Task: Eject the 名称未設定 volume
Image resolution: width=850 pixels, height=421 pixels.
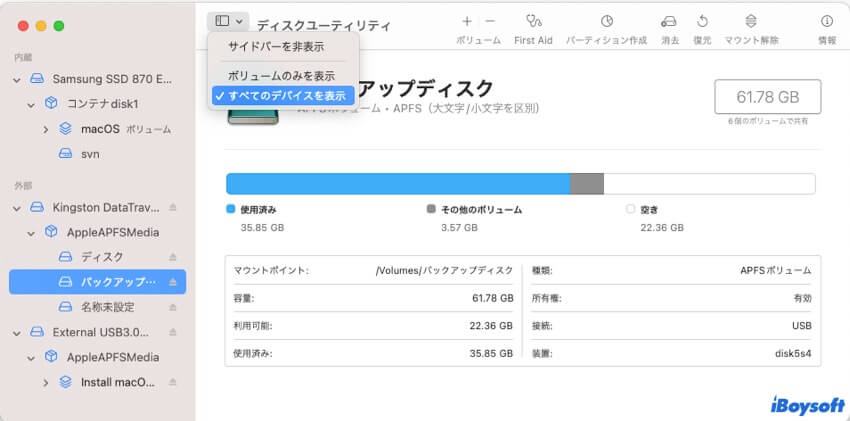Action: click(x=172, y=307)
